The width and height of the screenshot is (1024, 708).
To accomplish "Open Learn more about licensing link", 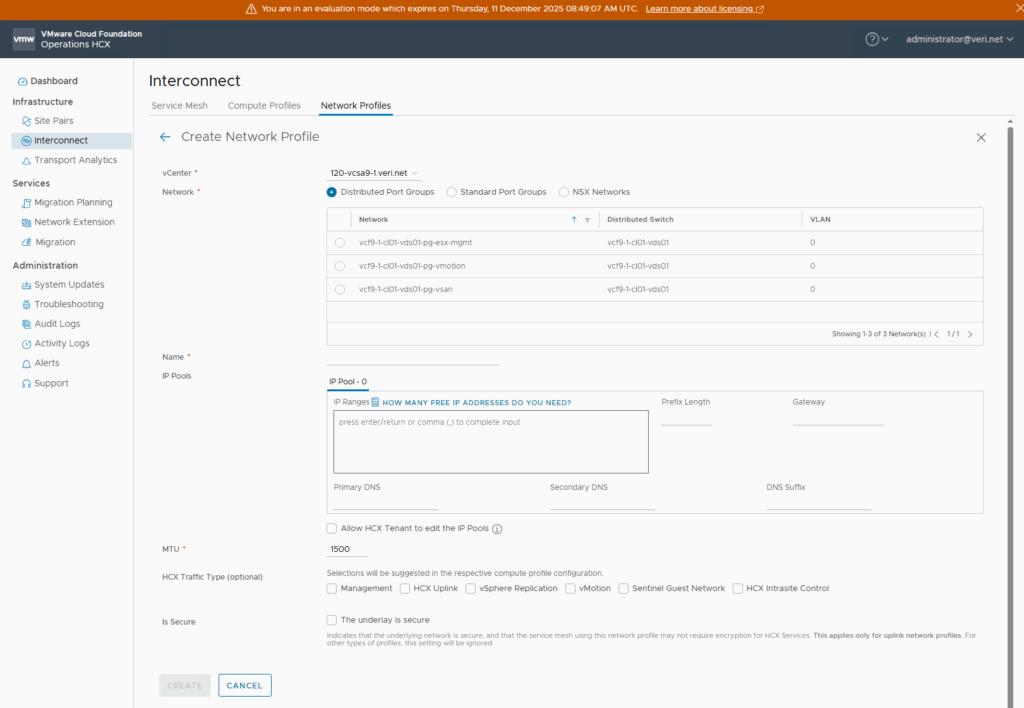I will click(x=704, y=9).
